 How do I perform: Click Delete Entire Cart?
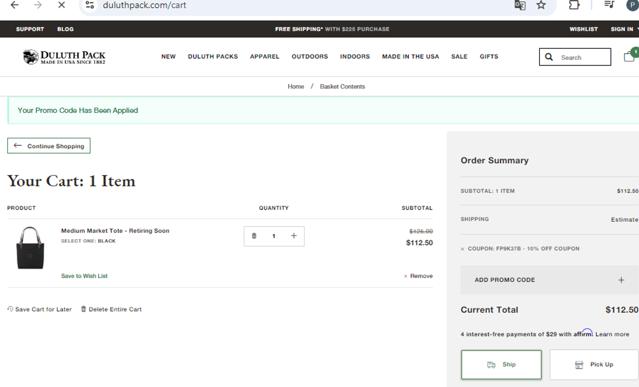click(x=111, y=309)
